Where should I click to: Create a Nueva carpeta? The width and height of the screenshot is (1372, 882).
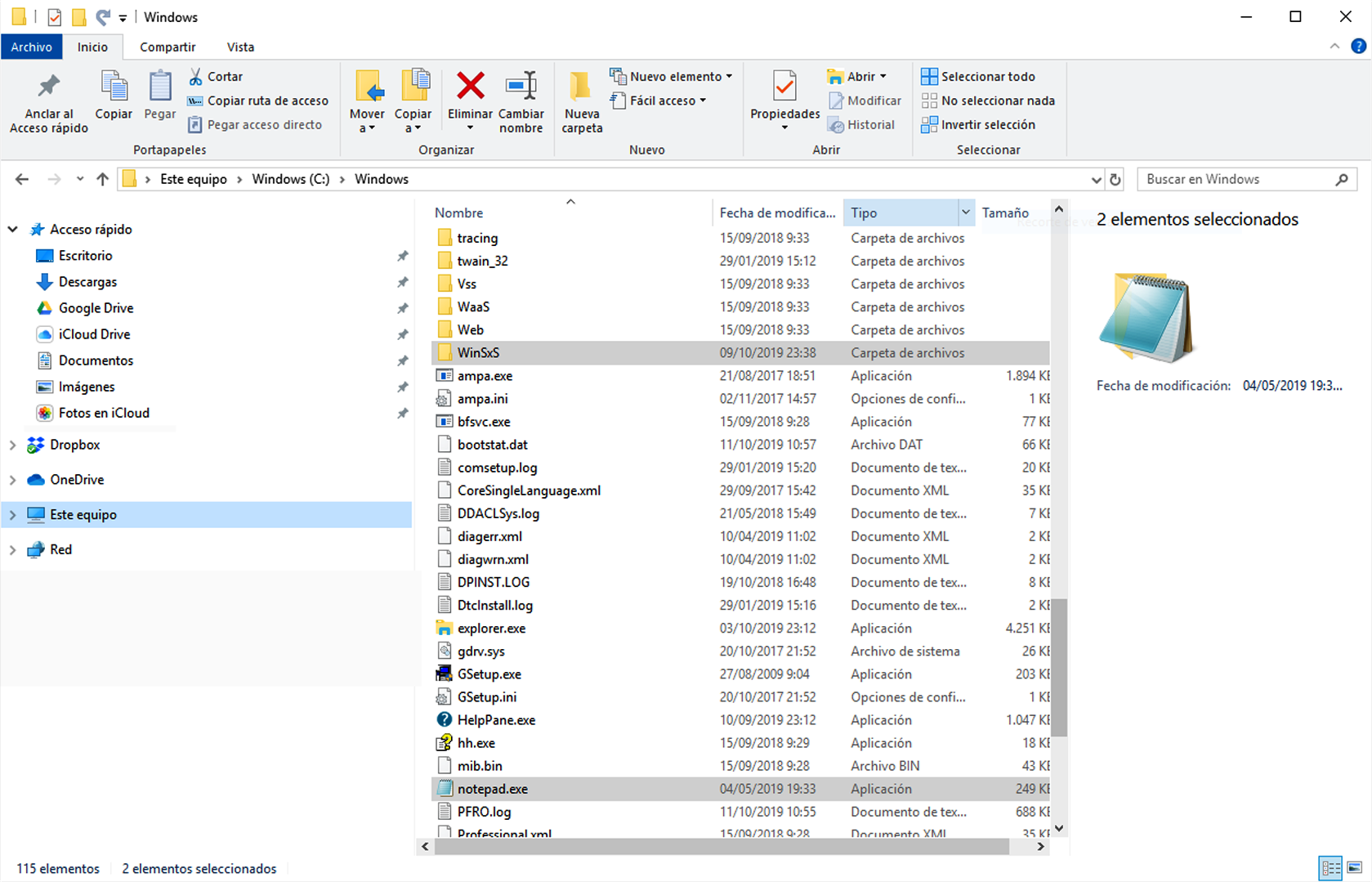[x=582, y=102]
